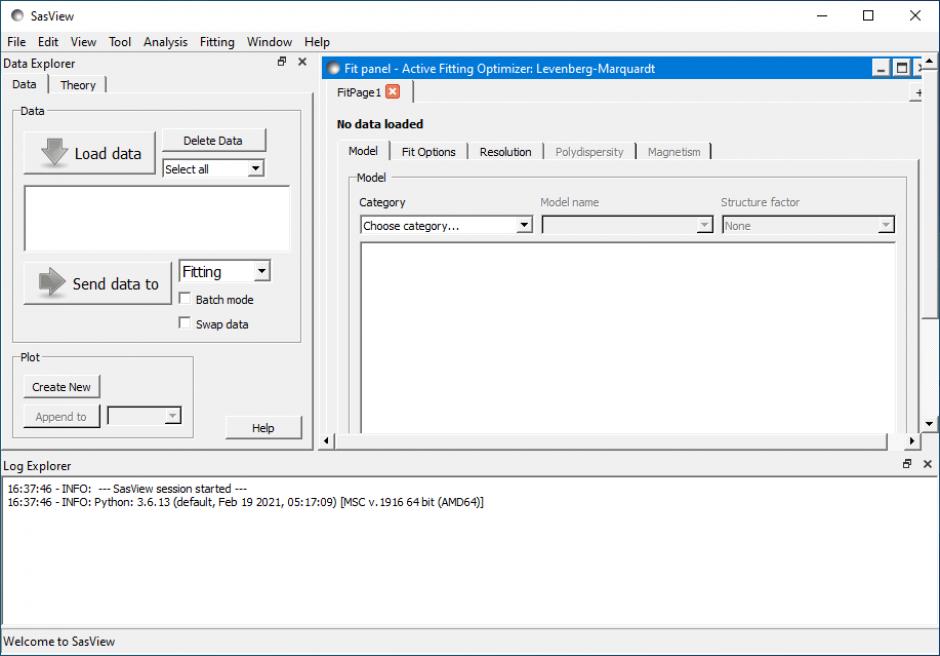Click the loaded data list area
The height and width of the screenshot is (656, 940).
(x=156, y=218)
